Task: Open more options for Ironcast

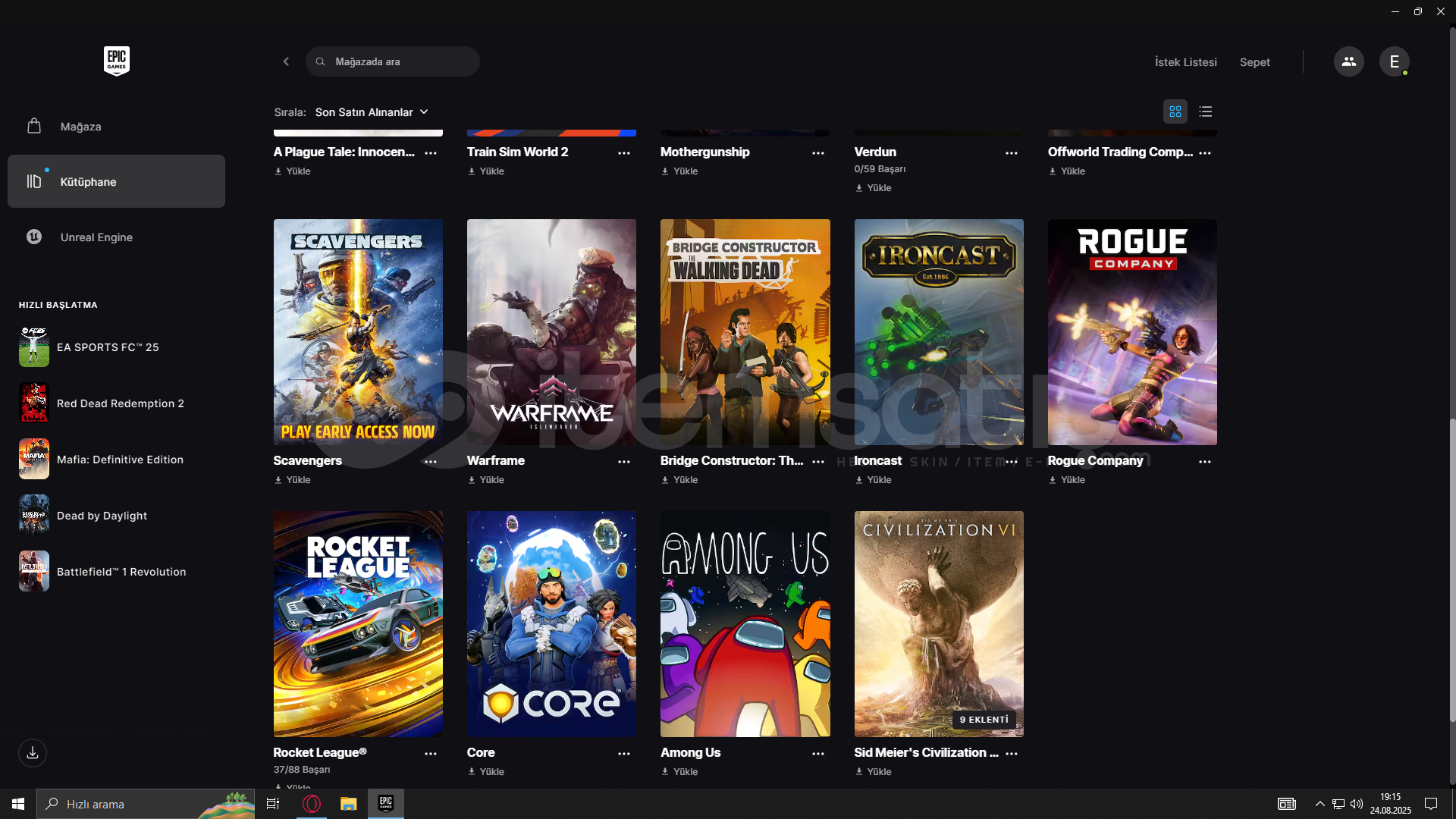Action: 1012,462
